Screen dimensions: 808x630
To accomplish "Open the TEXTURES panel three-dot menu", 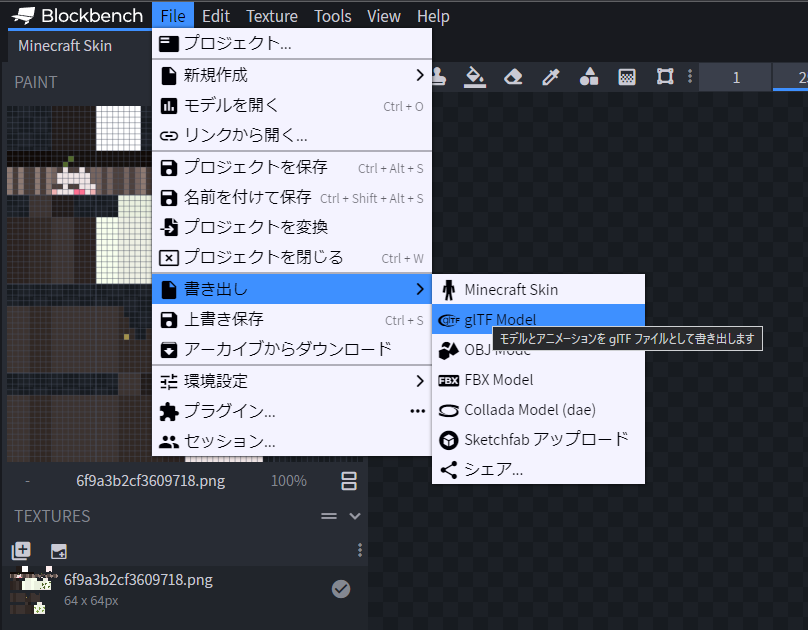I will pos(360,550).
